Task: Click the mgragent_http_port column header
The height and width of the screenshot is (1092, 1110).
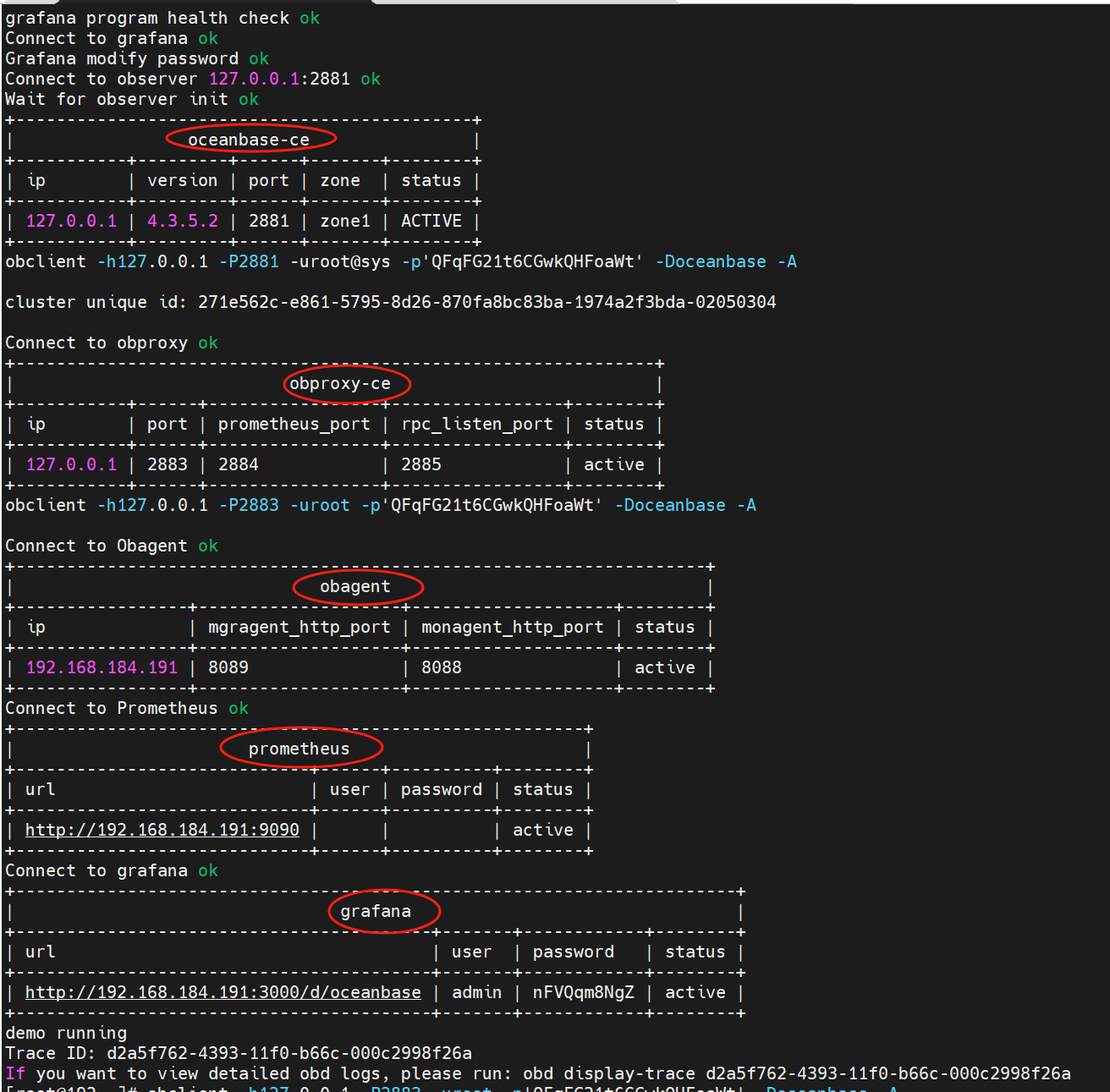Action: coord(299,627)
